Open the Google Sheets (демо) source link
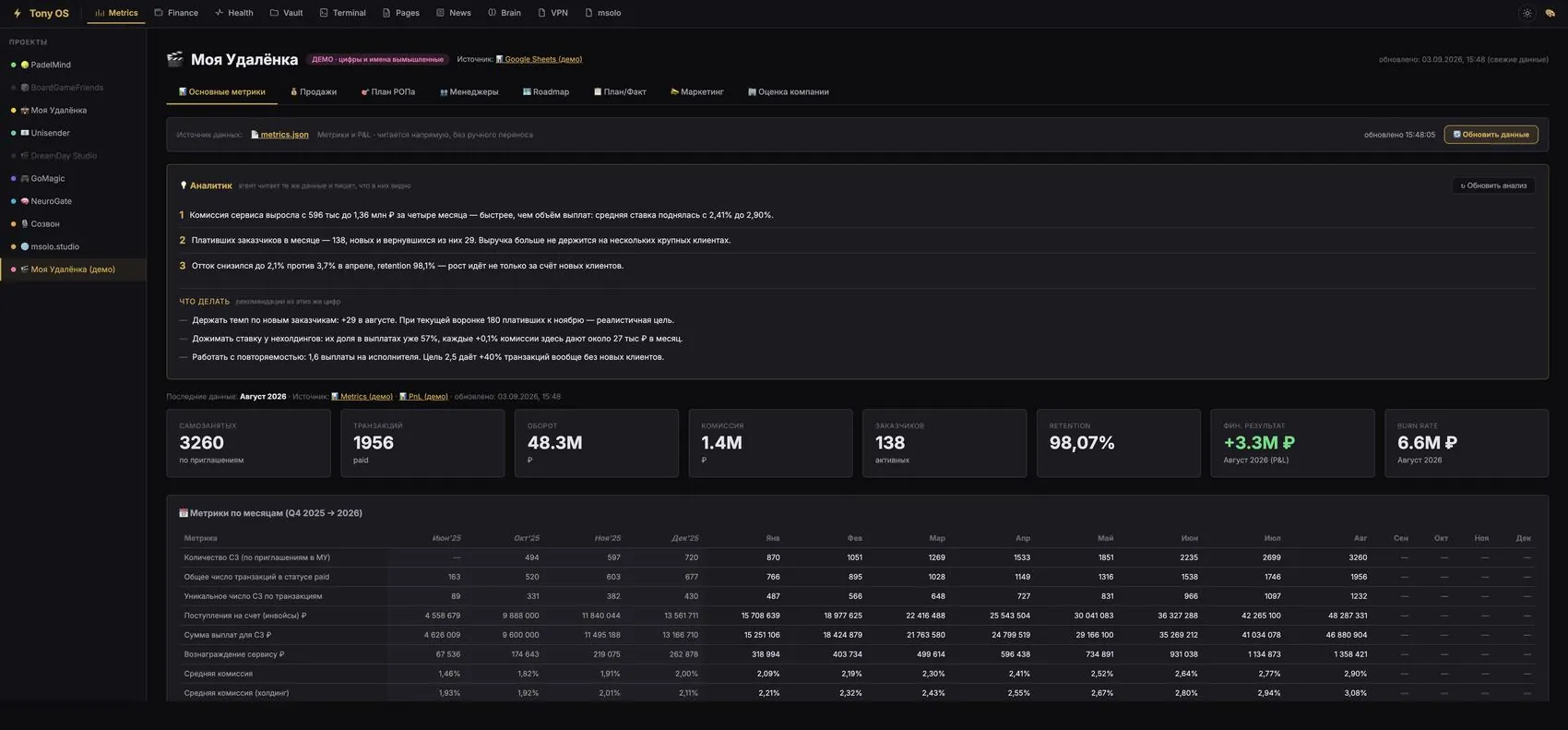Viewport: 1568px width, 730px height. click(x=539, y=59)
